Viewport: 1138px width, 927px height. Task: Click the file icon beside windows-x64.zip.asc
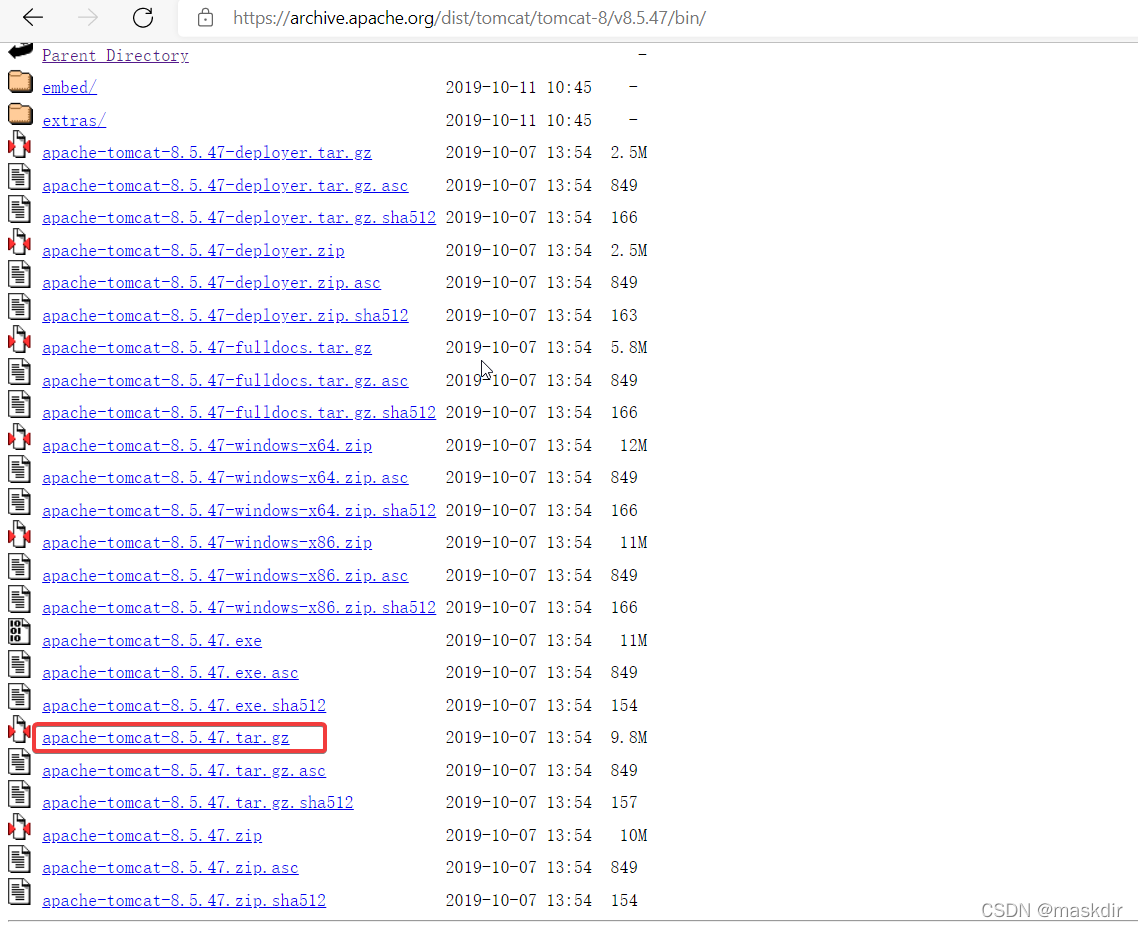tap(20, 470)
